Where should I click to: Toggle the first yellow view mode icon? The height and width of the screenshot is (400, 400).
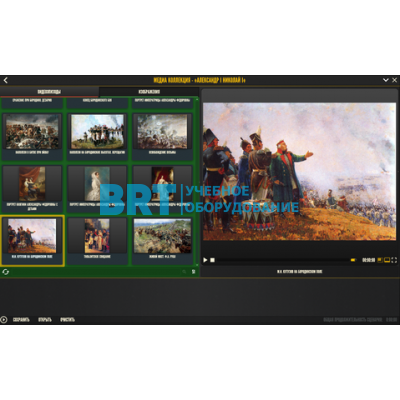tap(380, 260)
